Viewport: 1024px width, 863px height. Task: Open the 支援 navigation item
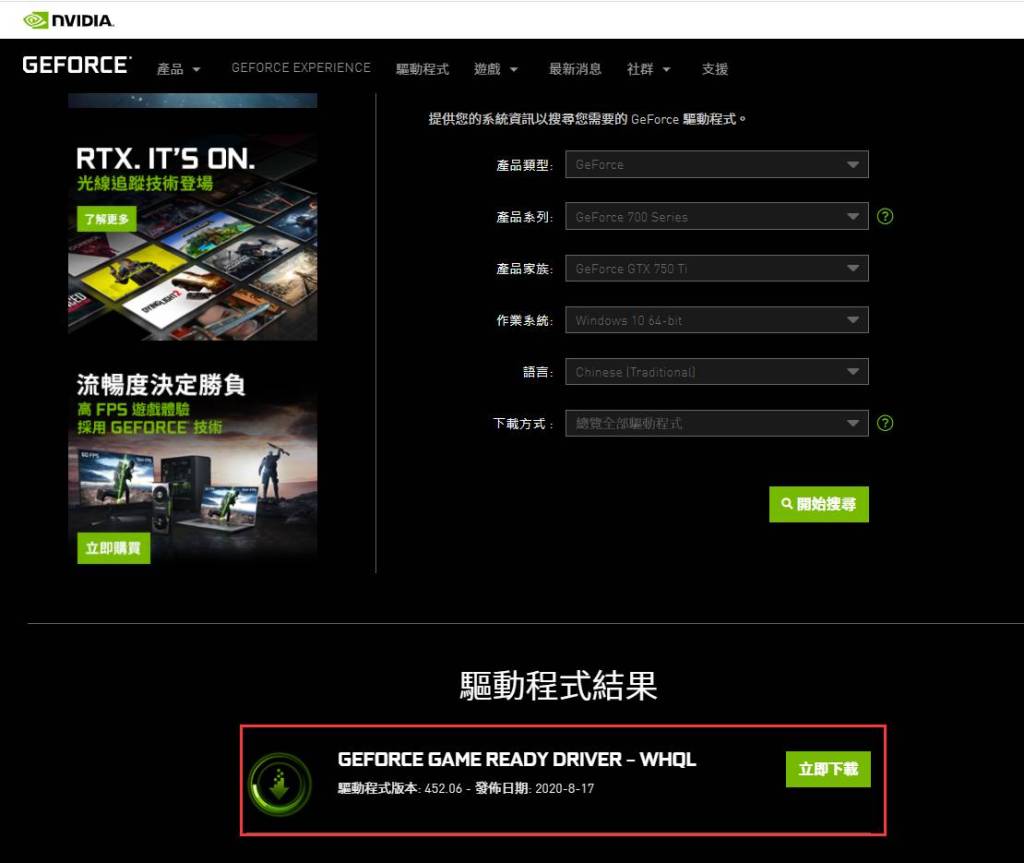(714, 69)
